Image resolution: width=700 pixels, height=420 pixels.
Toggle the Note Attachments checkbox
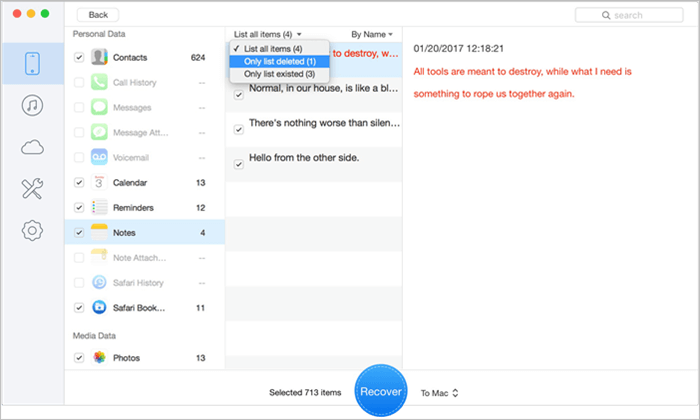[x=79, y=257]
